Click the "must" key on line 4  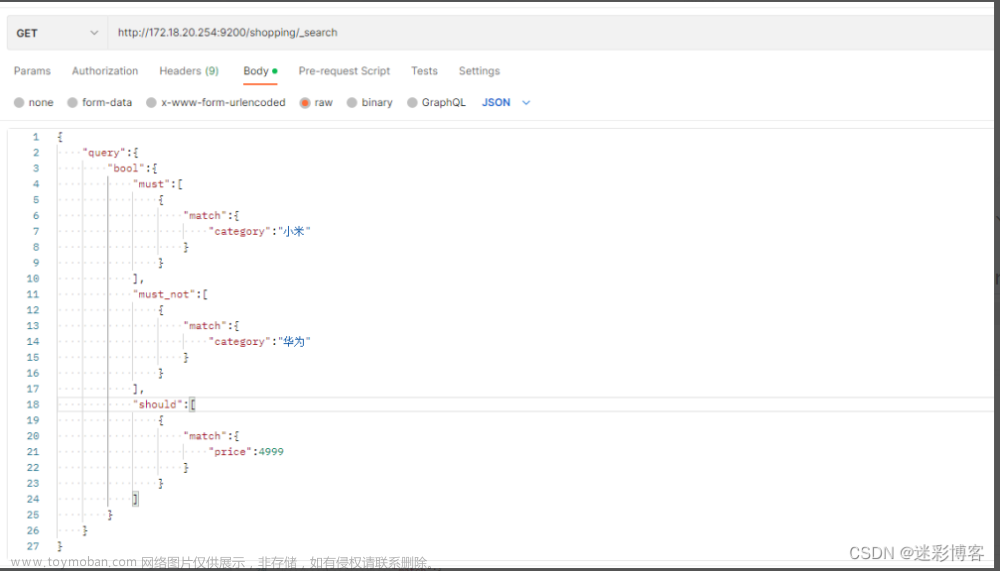click(x=152, y=184)
